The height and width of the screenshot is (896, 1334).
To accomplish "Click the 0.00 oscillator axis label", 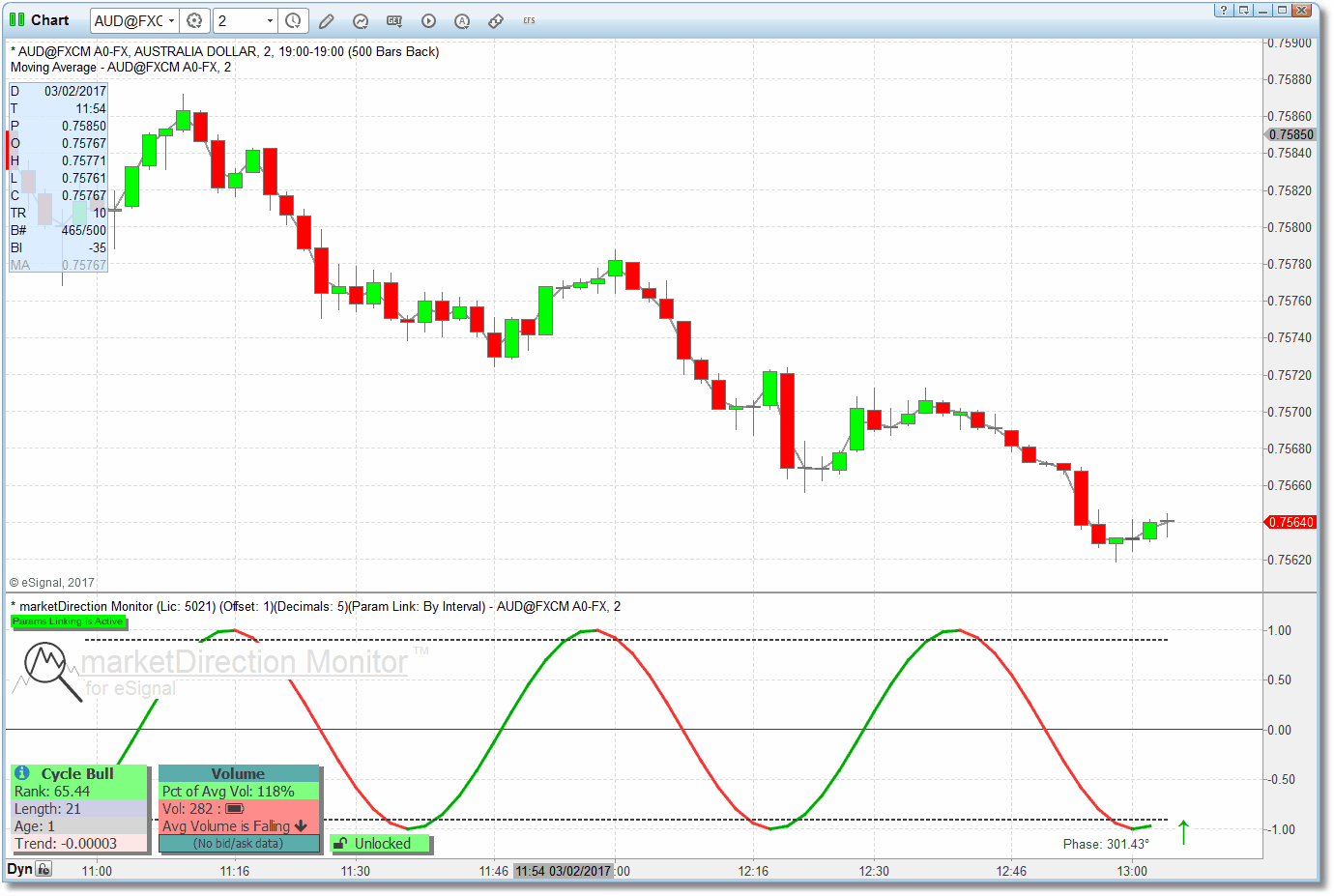I will pos(1280,730).
